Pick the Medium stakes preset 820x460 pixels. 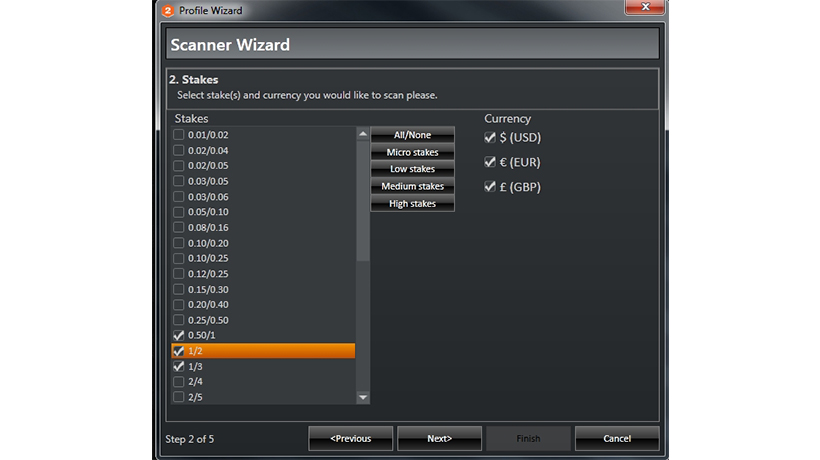click(x=412, y=186)
